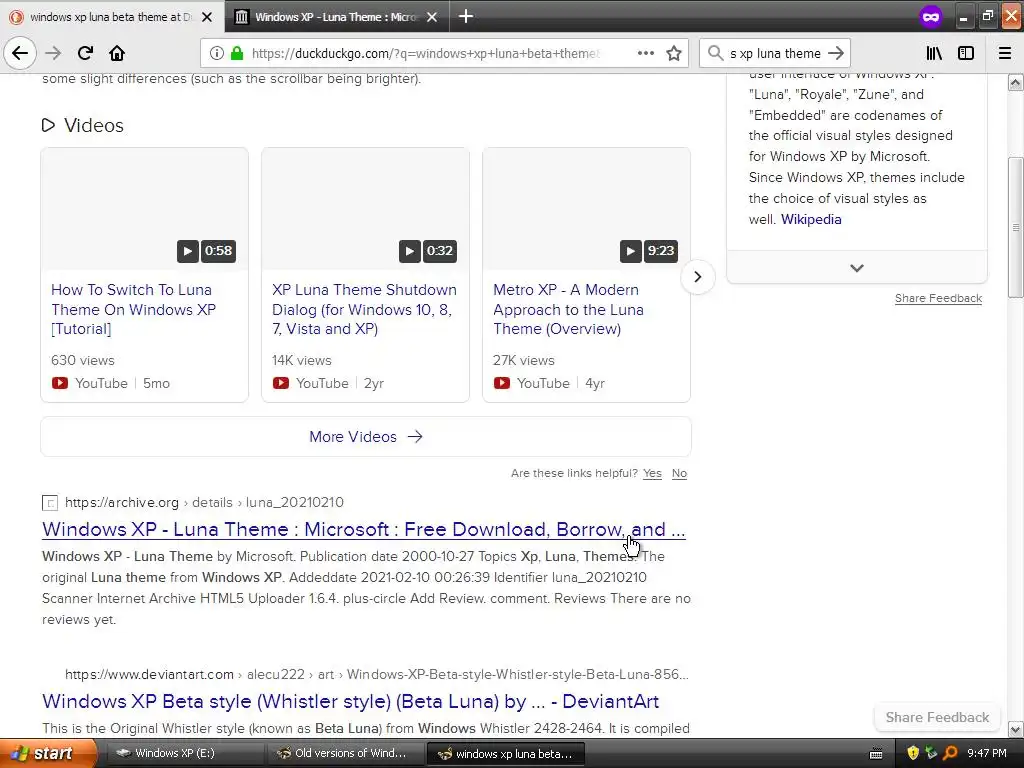Open Windows XP Beta style DeviantArt result
Image resolution: width=1024 pixels, height=768 pixels.
(x=350, y=701)
